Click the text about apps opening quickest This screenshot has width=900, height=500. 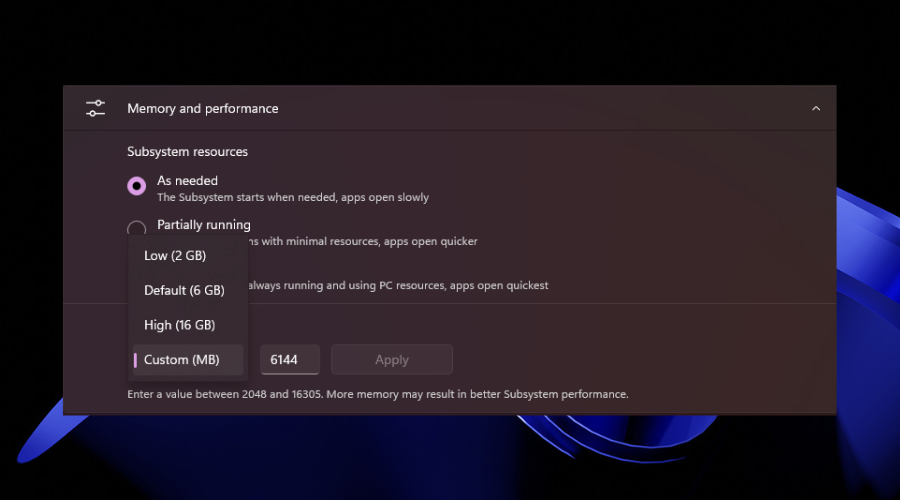[x=398, y=285]
